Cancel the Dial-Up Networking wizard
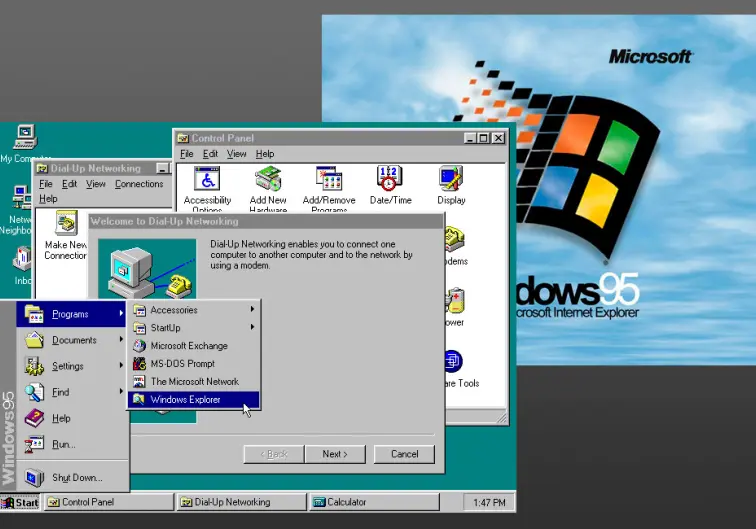 [x=404, y=454]
